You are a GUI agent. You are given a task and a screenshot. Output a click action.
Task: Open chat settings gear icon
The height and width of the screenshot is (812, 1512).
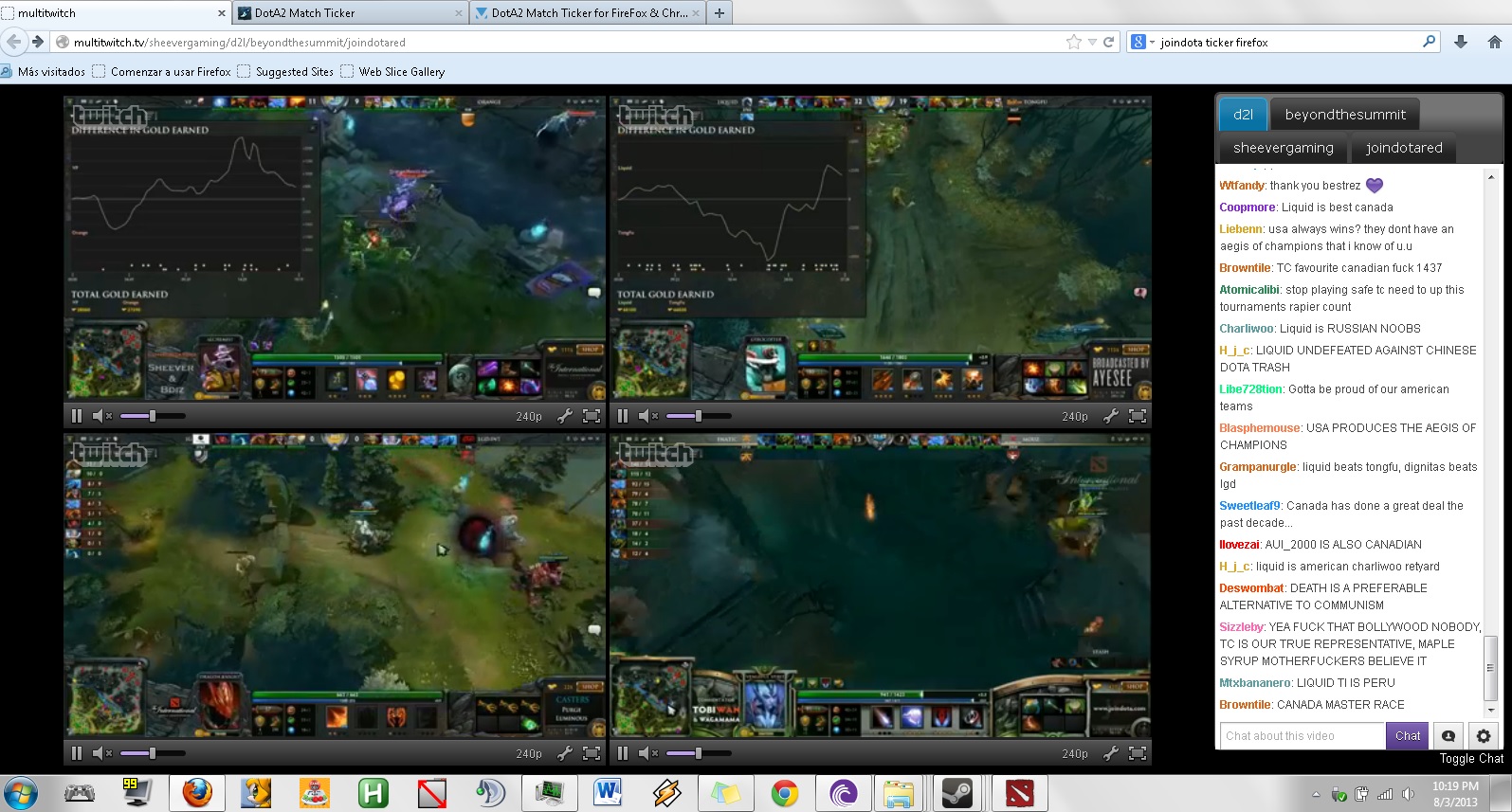[1484, 736]
